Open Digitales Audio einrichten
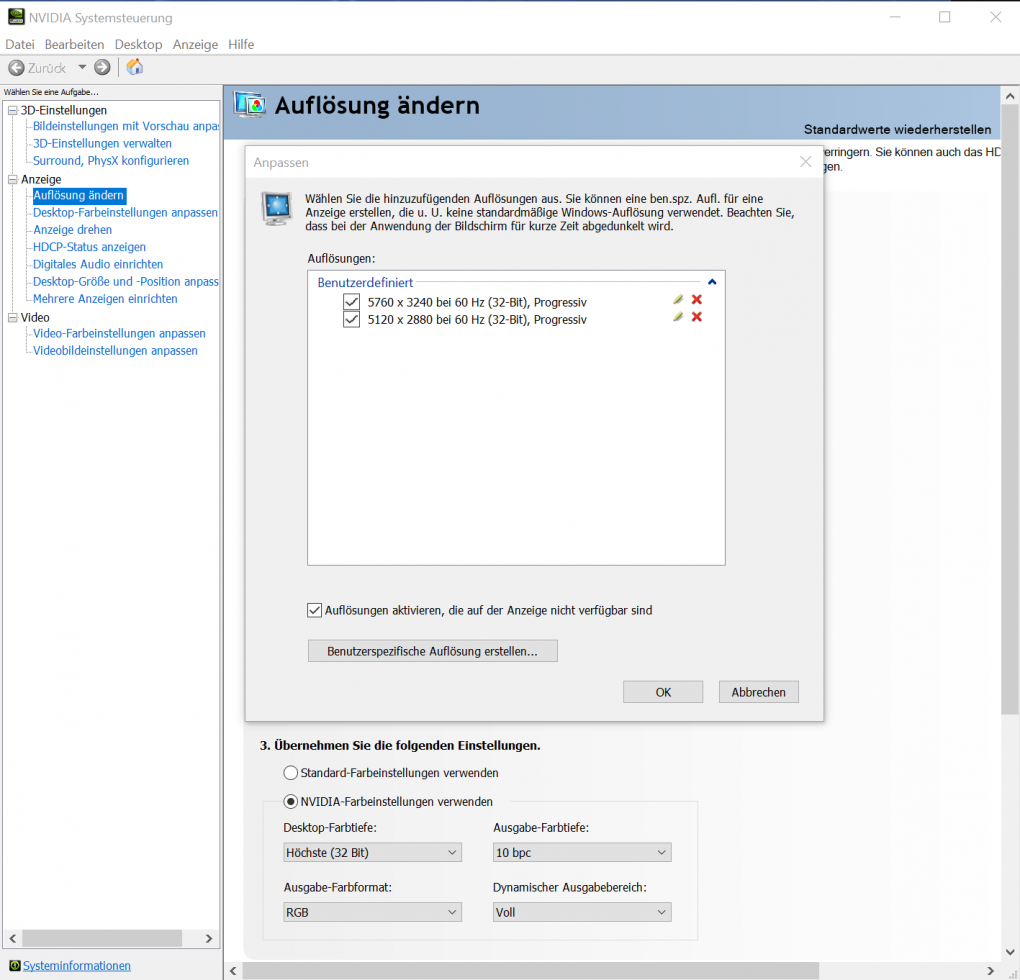The image size is (1020, 980). [98, 264]
